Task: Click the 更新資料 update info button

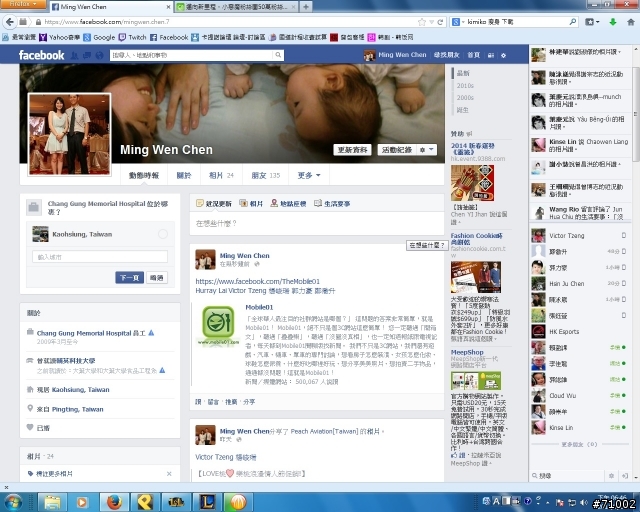Action: (x=352, y=150)
